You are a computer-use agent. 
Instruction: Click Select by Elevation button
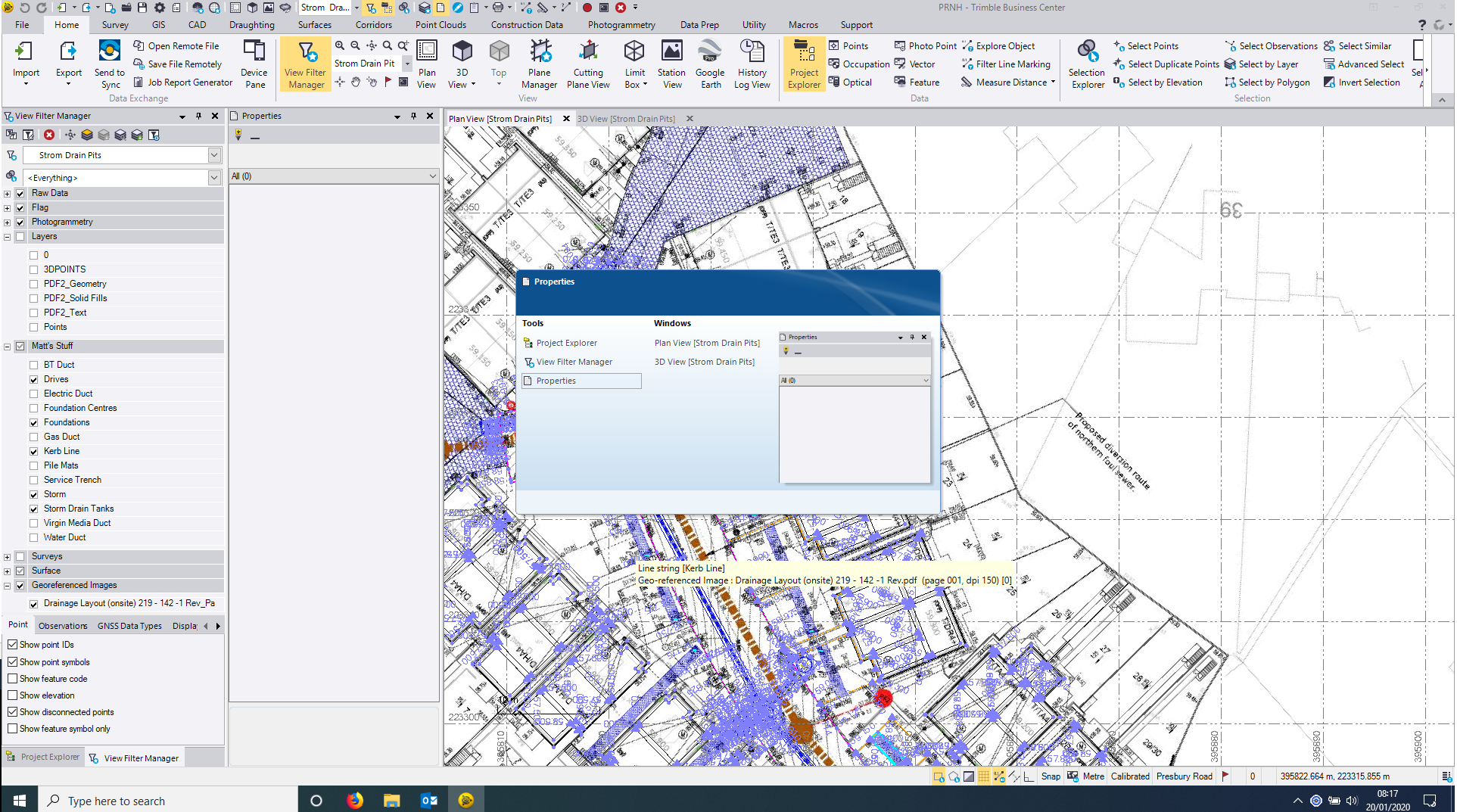click(x=1164, y=82)
